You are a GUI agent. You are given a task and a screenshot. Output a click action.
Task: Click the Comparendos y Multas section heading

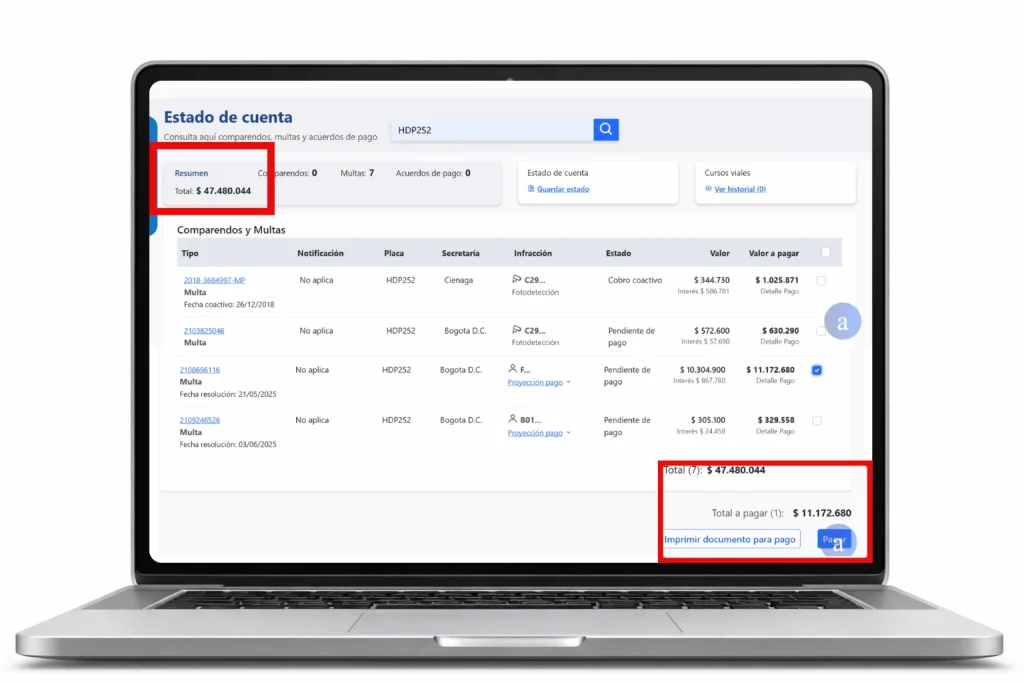[x=231, y=230]
